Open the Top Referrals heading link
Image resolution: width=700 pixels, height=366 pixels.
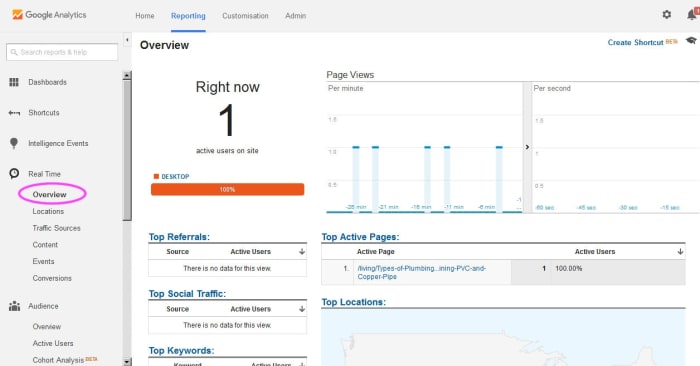[x=179, y=237]
